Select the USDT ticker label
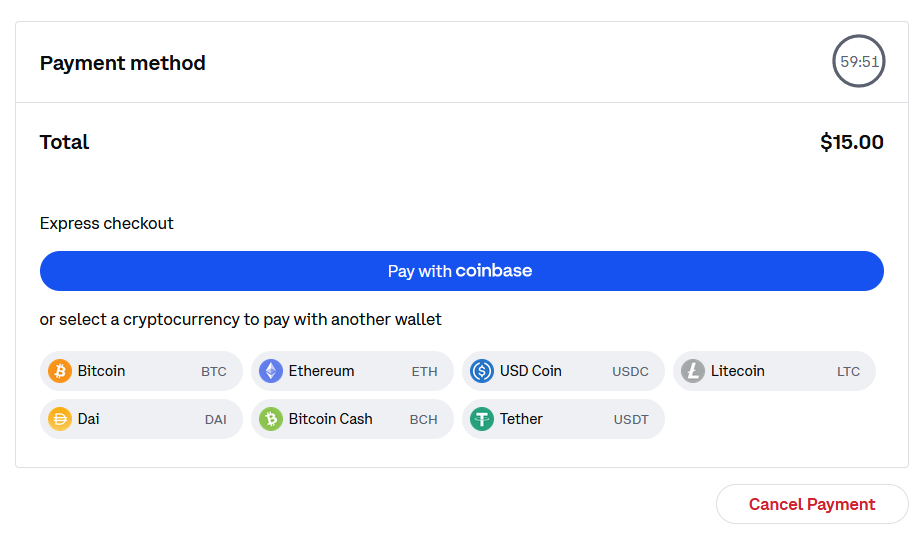This screenshot has height=541, width=923. click(x=631, y=420)
